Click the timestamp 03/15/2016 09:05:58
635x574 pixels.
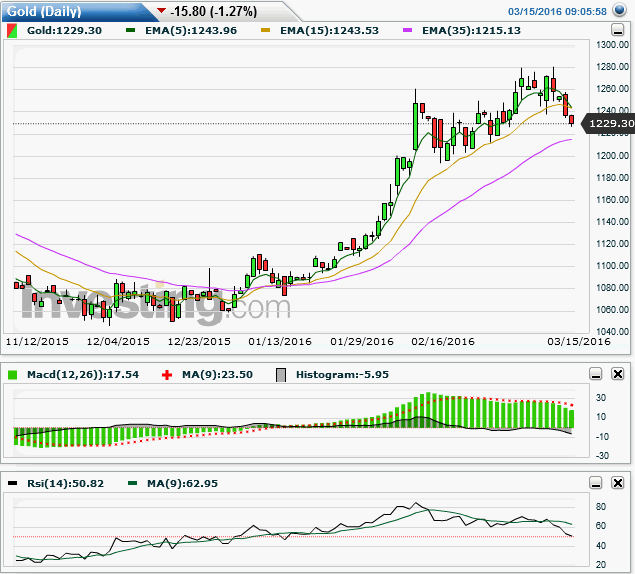[x=557, y=11]
